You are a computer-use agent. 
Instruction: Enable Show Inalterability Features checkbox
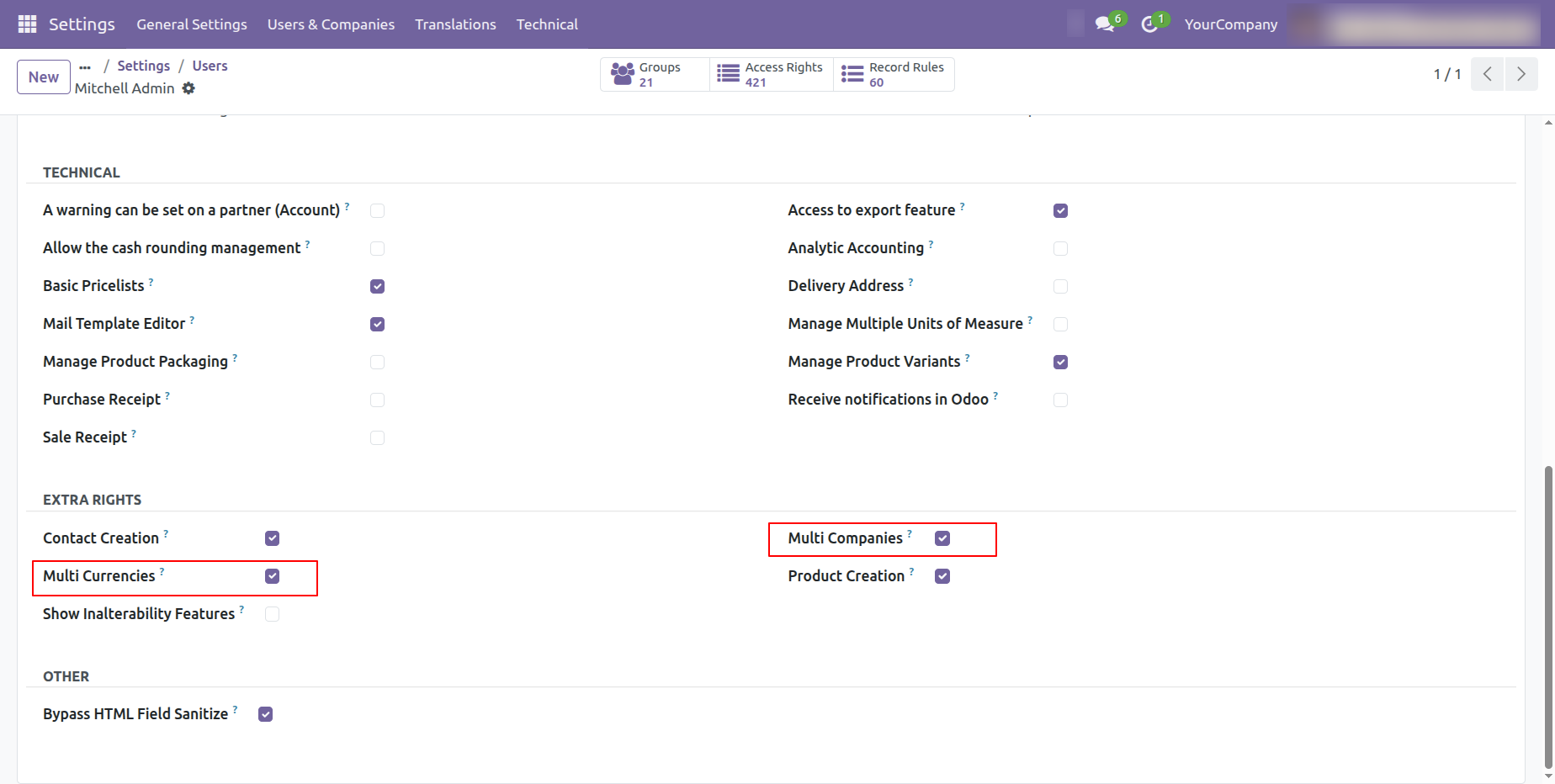[x=272, y=614]
